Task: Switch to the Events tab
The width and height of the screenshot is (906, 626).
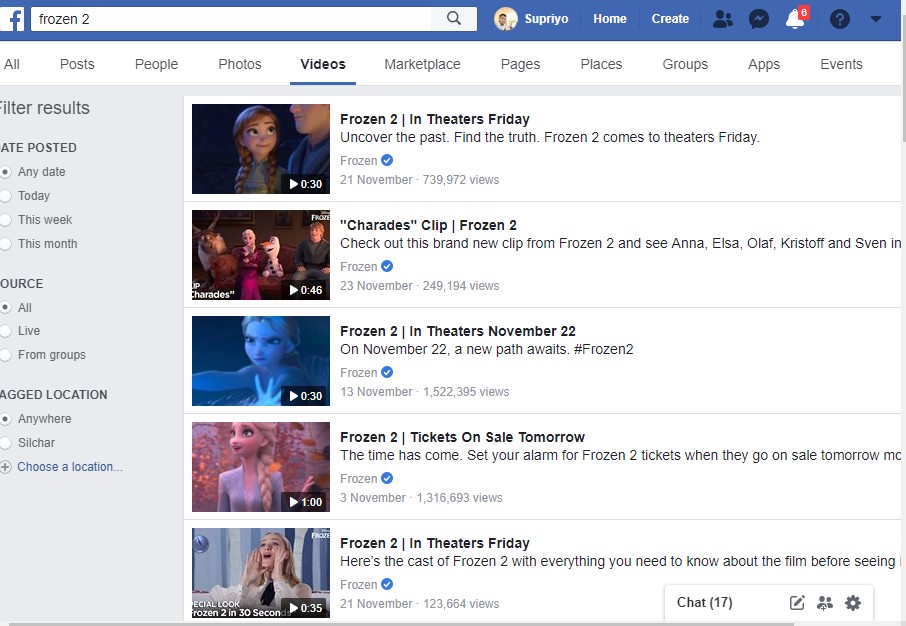Action: pyautogui.click(x=841, y=64)
